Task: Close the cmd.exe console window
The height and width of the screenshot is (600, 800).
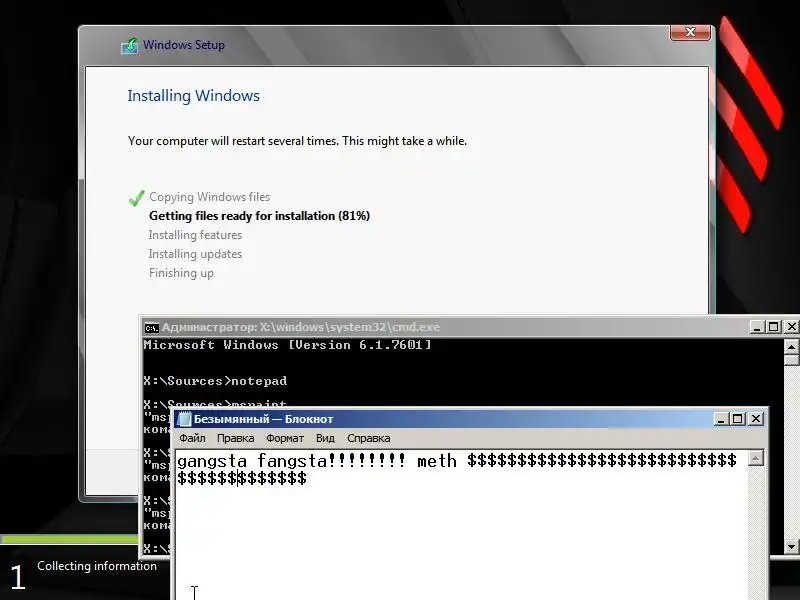Action: coord(791,327)
